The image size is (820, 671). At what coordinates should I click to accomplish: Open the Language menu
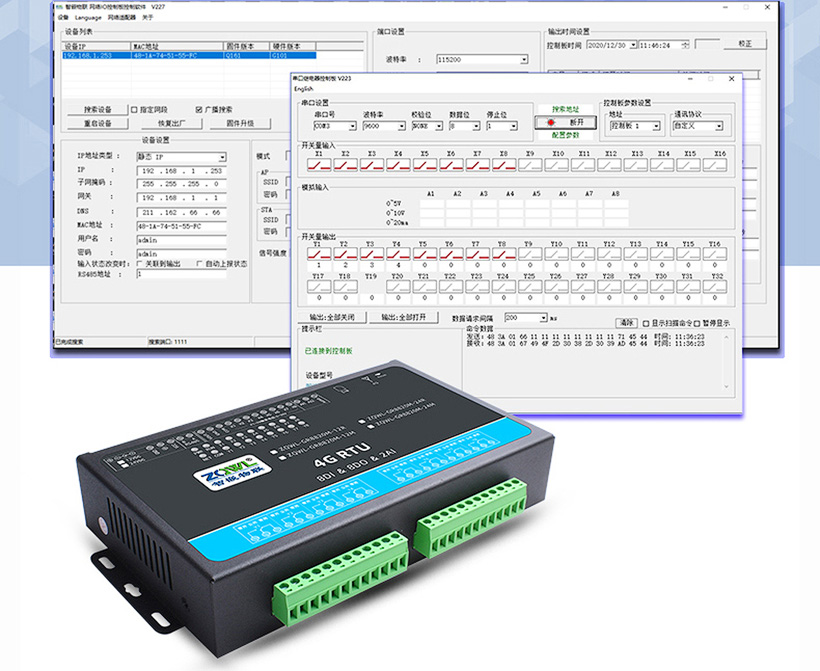click(x=88, y=17)
